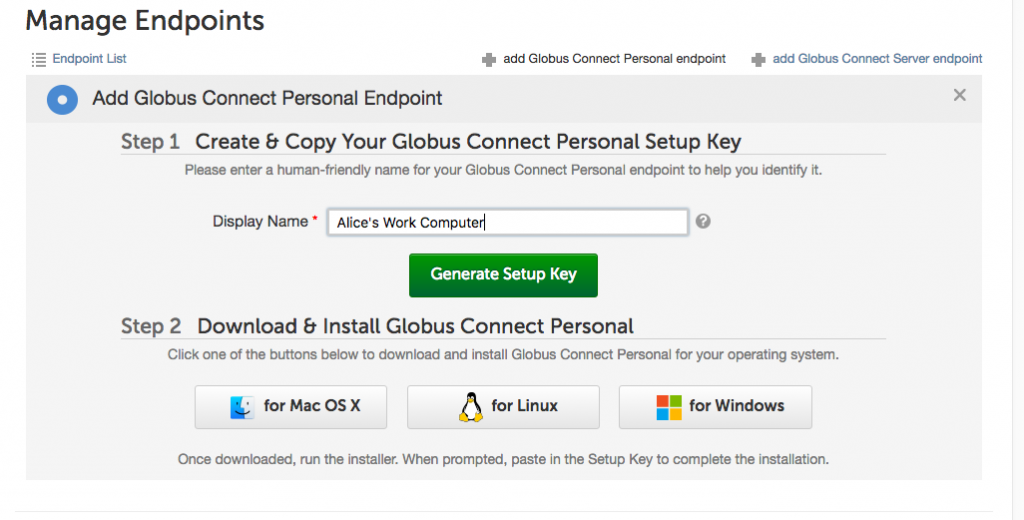Click the Step 1 setup key heading
Viewport: 1024px width, 520px height.
coord(431,142)
